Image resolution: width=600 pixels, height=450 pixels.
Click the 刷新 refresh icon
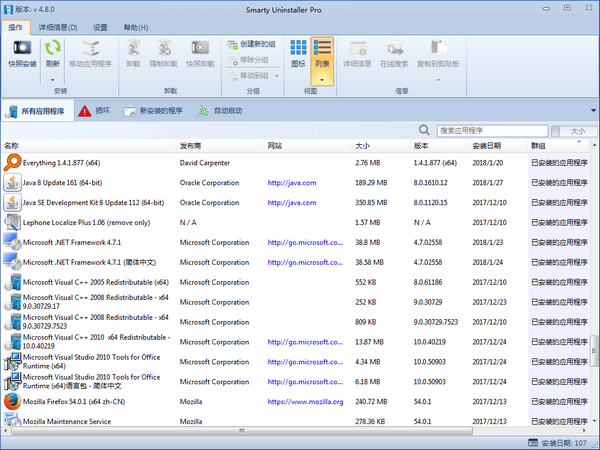[x=52, y=47]
